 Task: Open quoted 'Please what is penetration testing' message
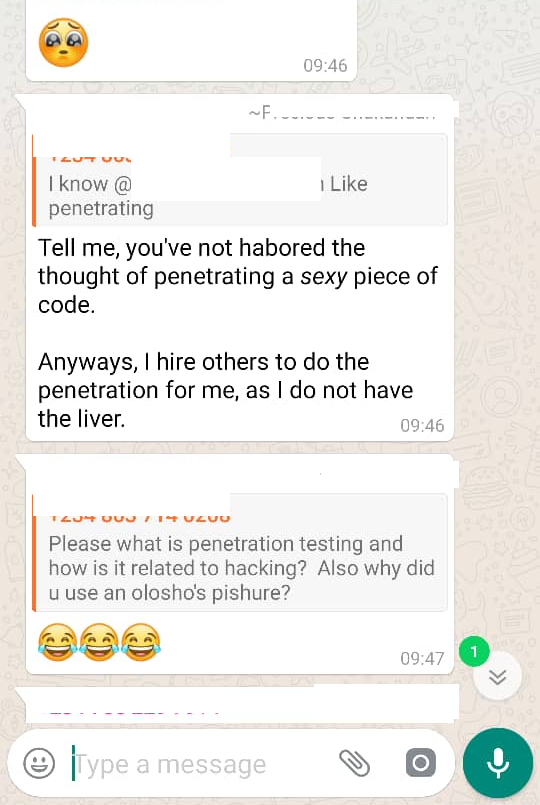240,553
